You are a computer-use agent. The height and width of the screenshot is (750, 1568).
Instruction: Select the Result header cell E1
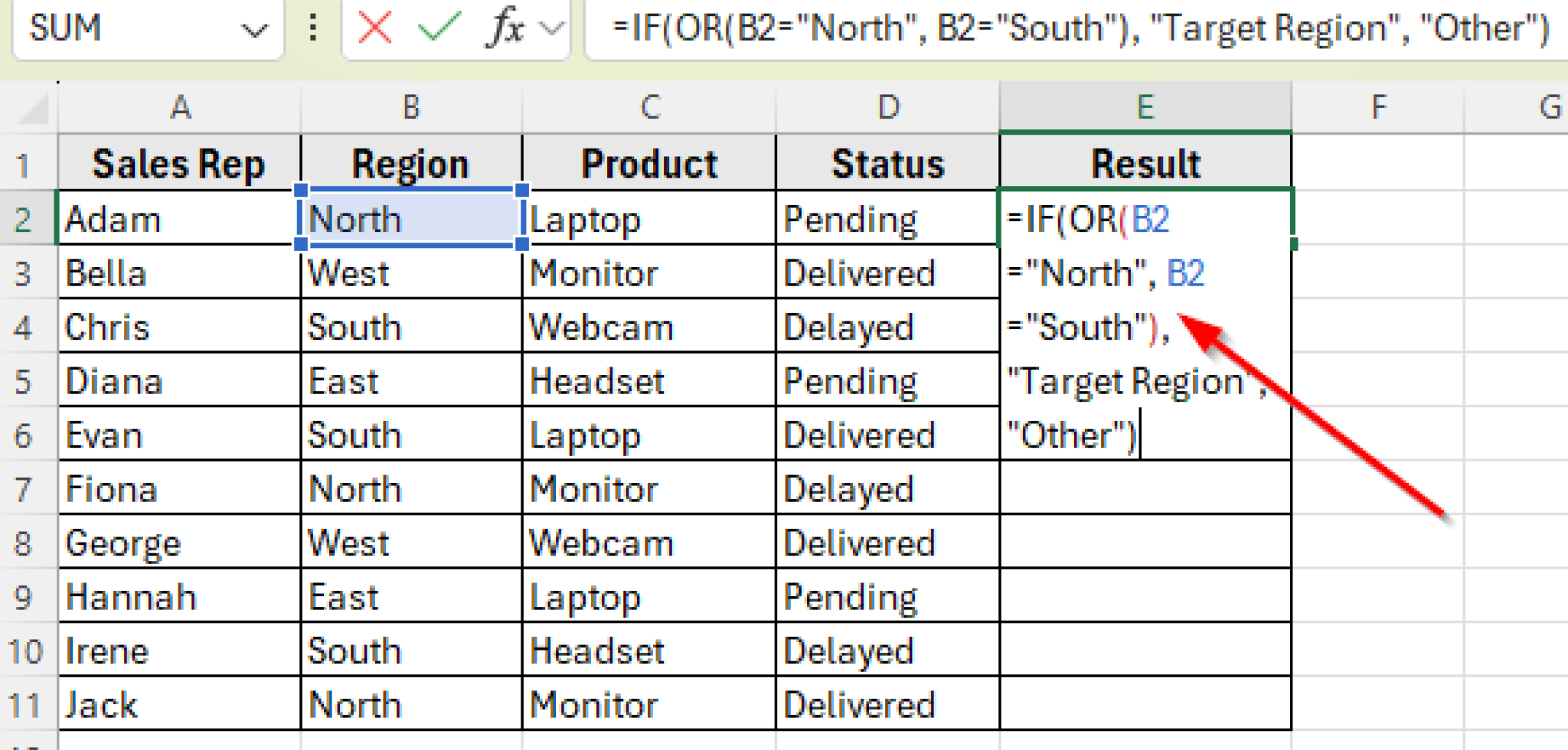(x=1145, y=163)
